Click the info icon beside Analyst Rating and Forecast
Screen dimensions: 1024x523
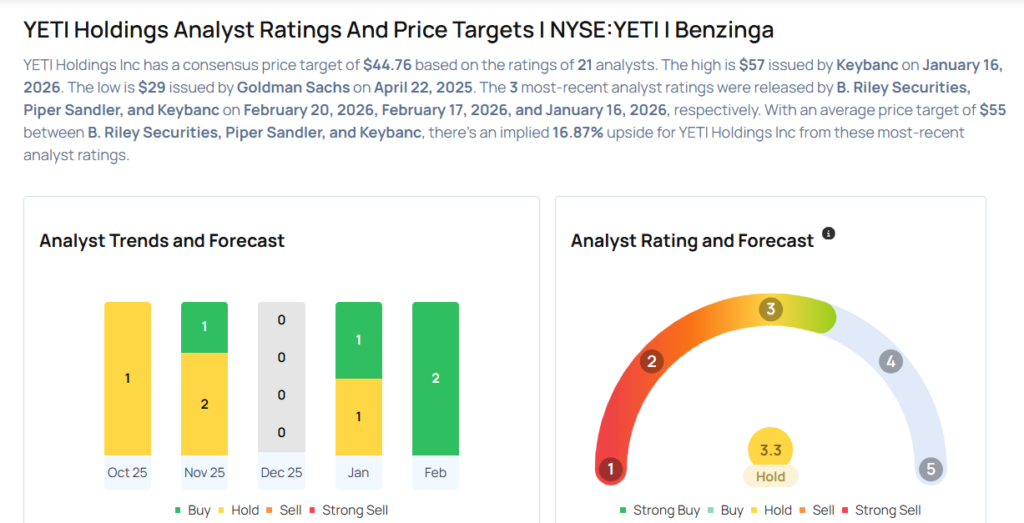pyautogui.click(x=828, y=234)
